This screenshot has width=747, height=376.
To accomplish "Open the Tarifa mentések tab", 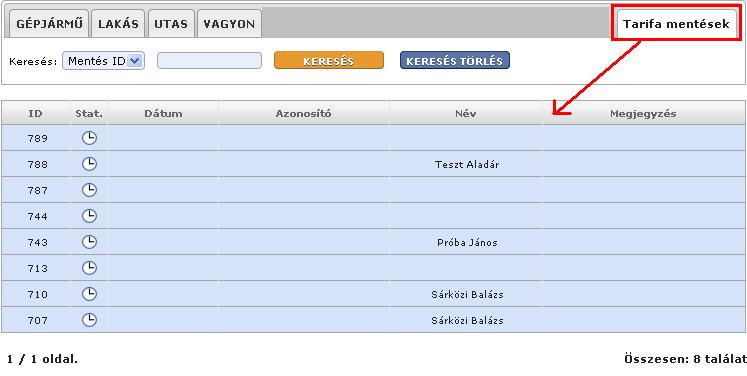I will tap(677, 24).
